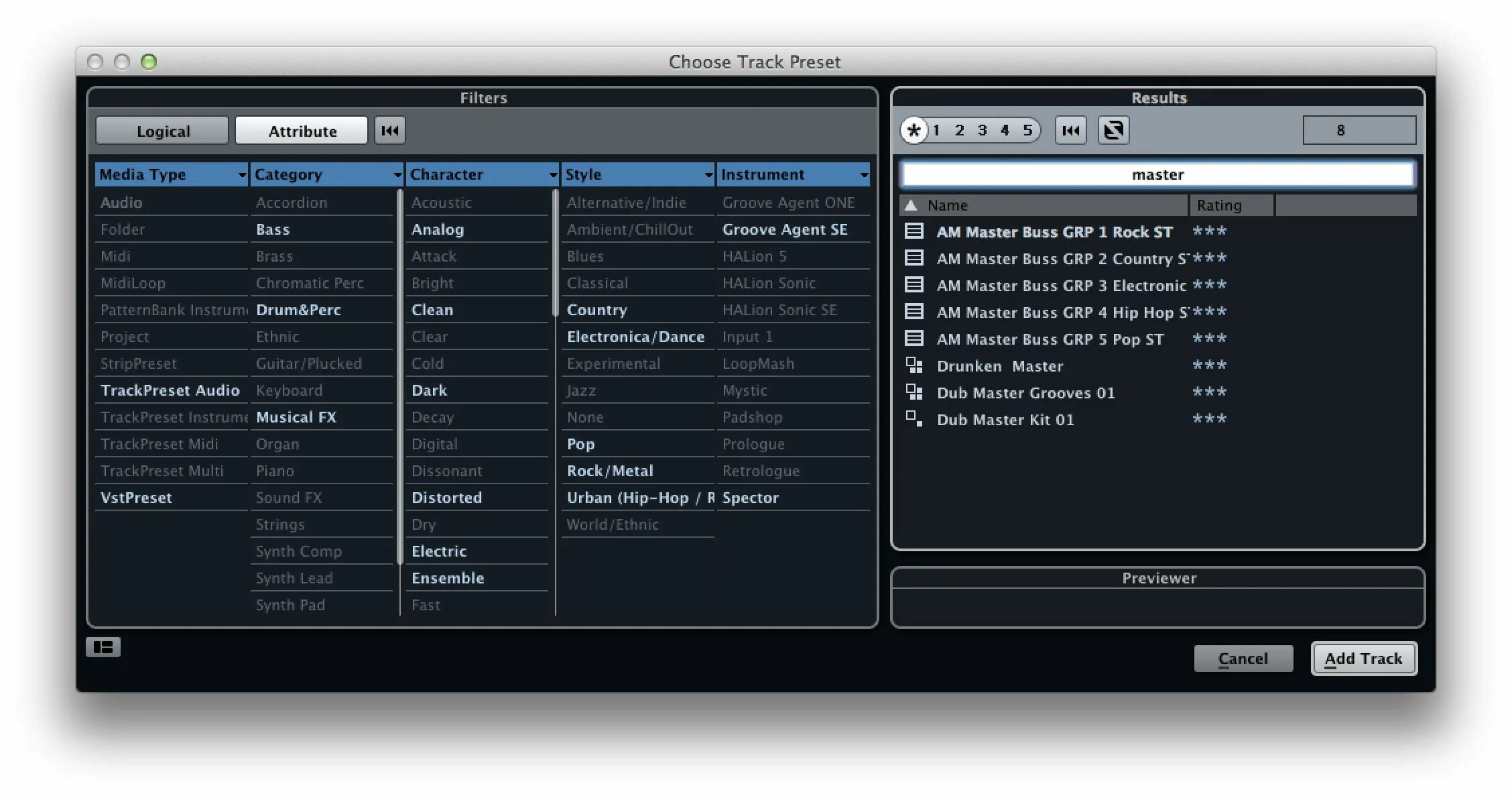Set rating filter to 5
The width and height of the screenshot is (1512, 798).
1027,131
